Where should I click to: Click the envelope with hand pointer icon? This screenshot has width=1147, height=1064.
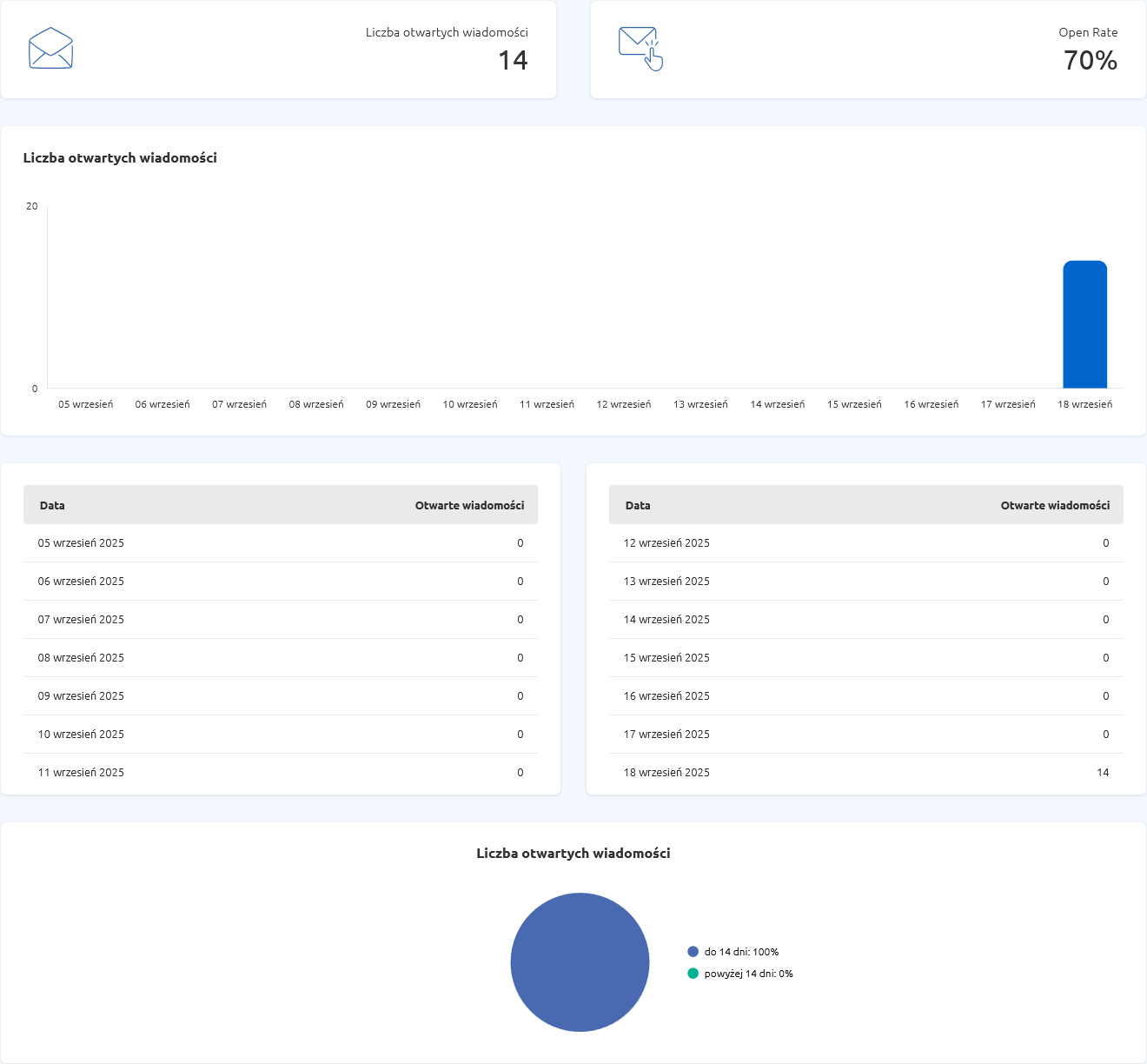tap(640, 49)
